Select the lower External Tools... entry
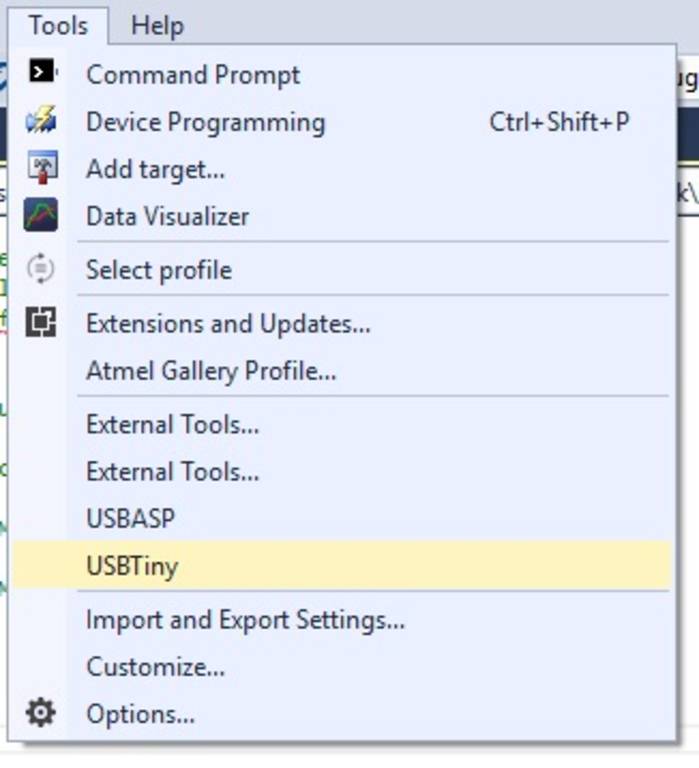 (172, 471)
